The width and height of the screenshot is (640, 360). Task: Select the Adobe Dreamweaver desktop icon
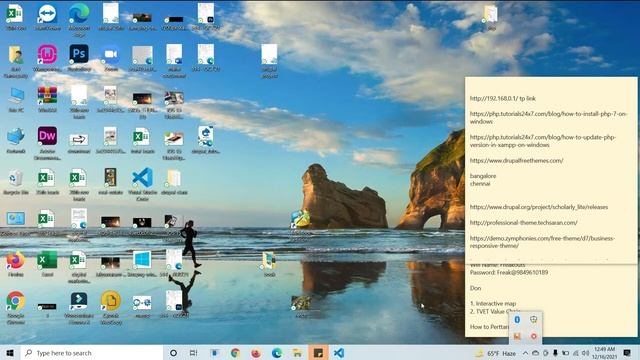(x=47, y=142)
